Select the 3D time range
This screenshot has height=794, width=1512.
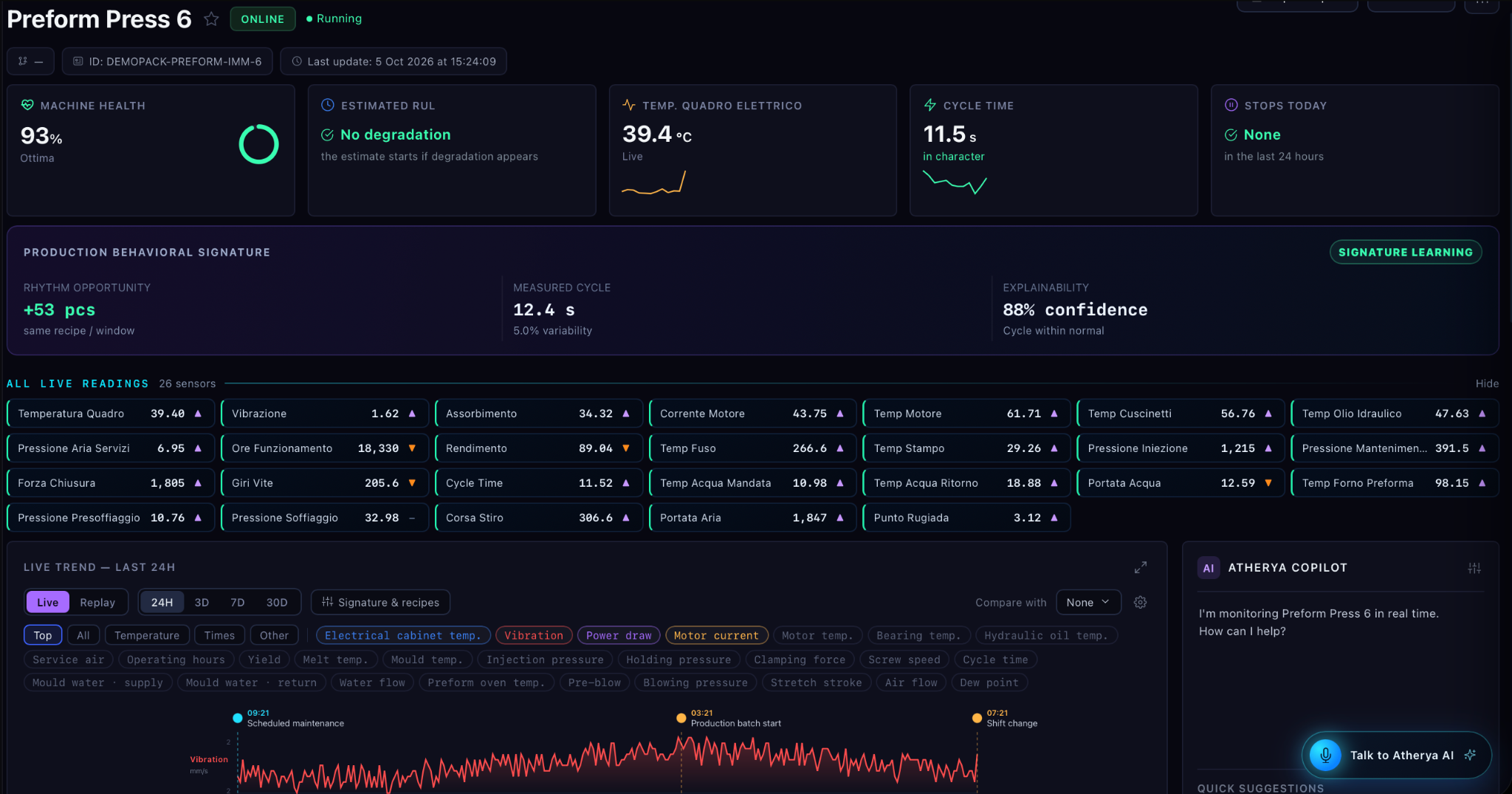coord(202,602)
